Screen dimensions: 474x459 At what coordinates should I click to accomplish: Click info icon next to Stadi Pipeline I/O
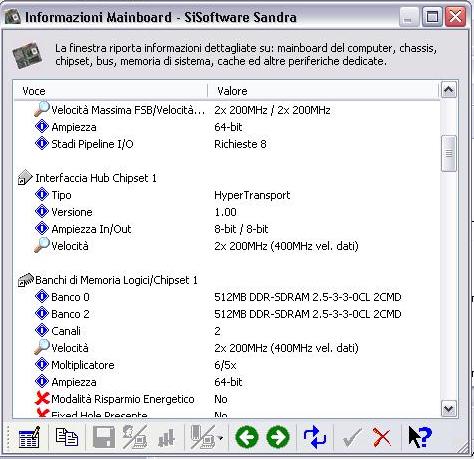tap(42, 143)
